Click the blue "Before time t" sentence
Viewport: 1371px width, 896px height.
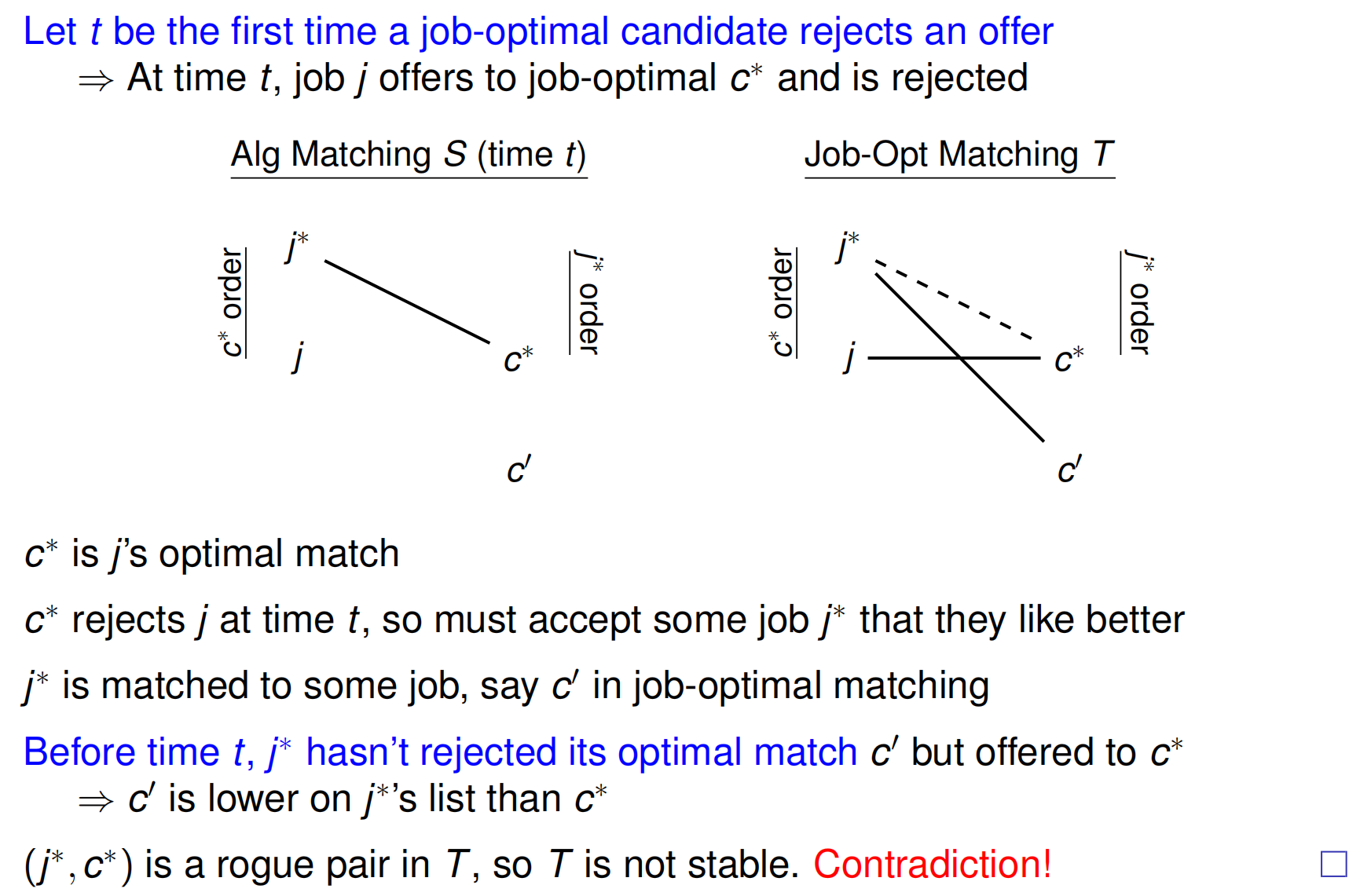[440, 752]
